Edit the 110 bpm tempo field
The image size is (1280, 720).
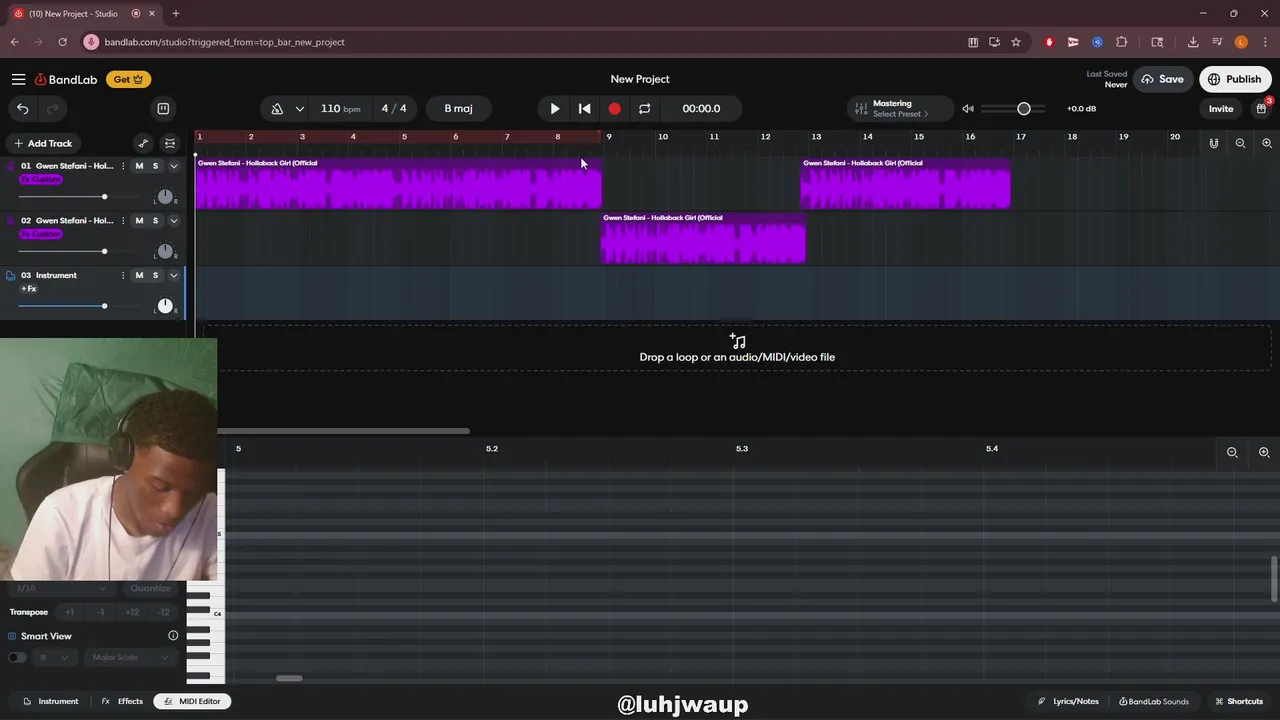pyautogui.click(x=340, y=108)
